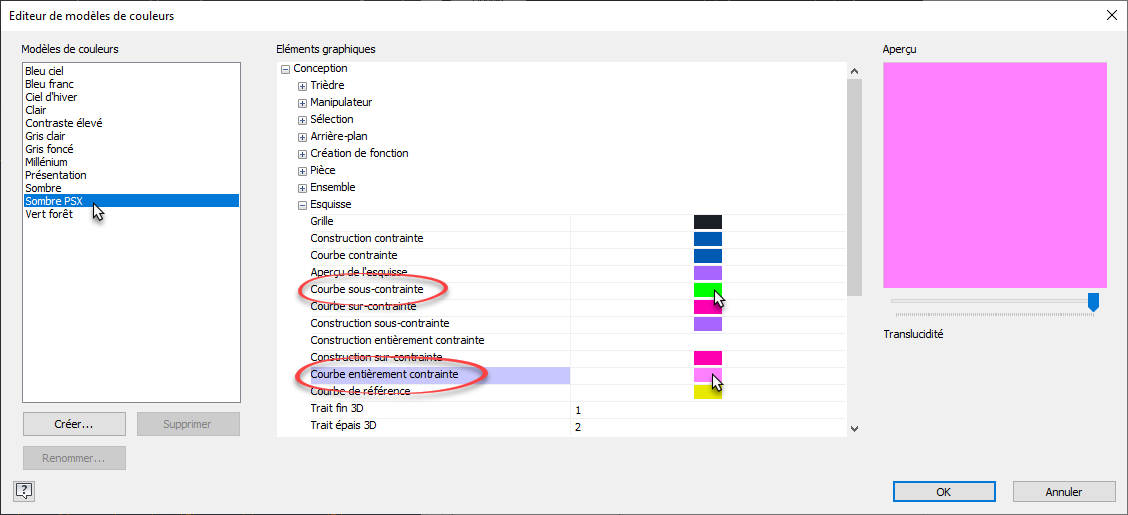Expand the Trièdre tree node

pyautogui.click(x=302, y=86)
